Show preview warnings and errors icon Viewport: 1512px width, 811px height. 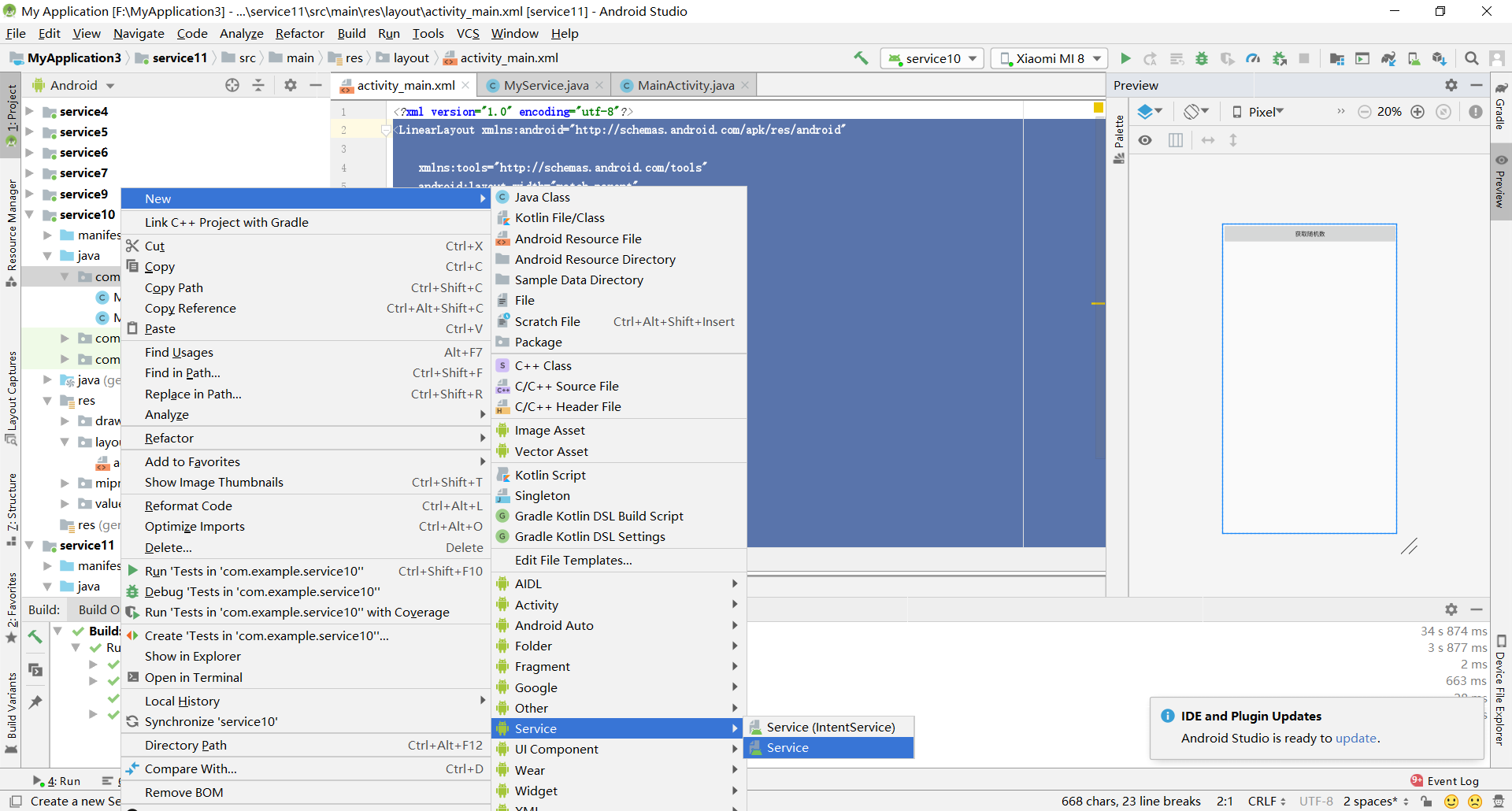click(1476, 112)
